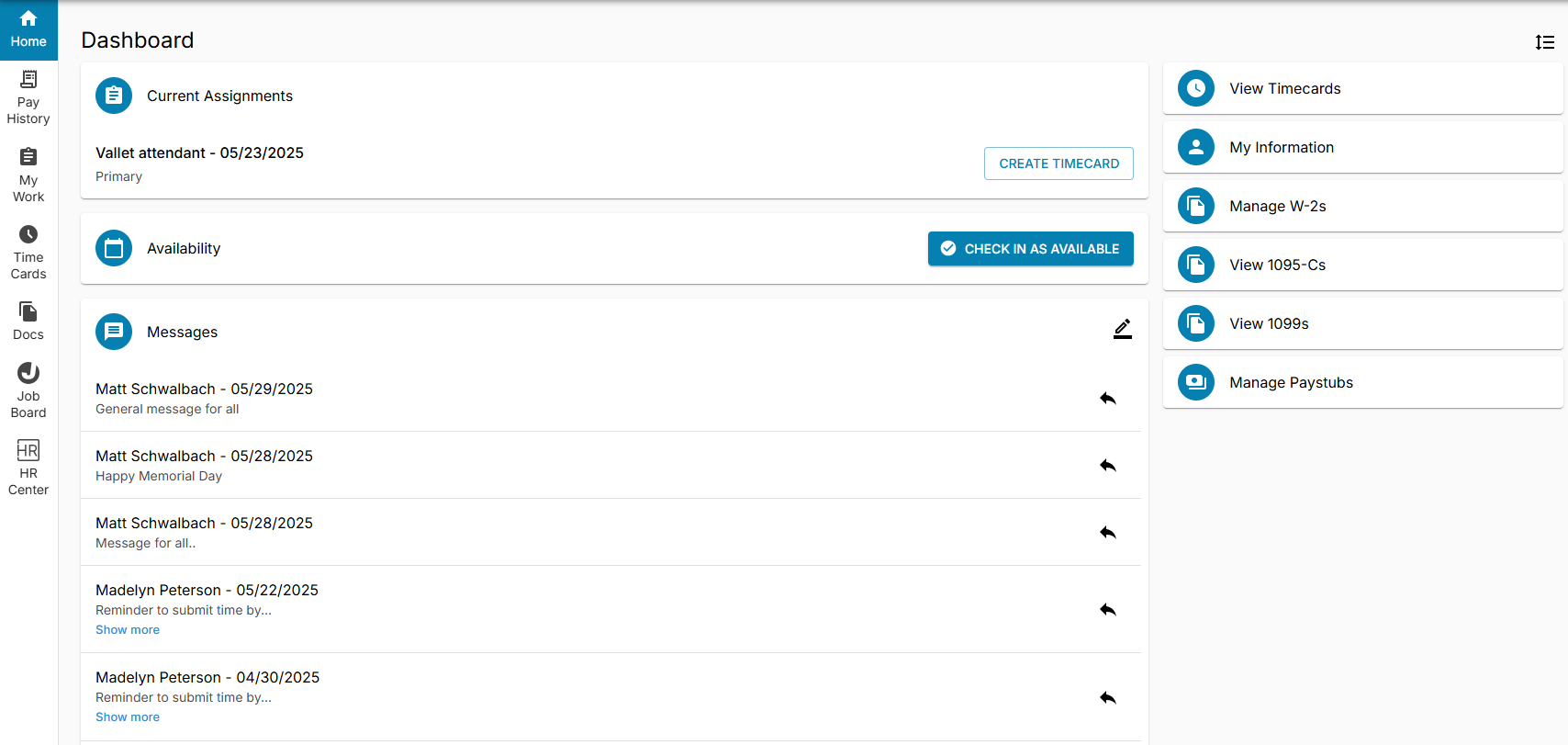Select the Home tab in sidebar

(x=28, y=29)
